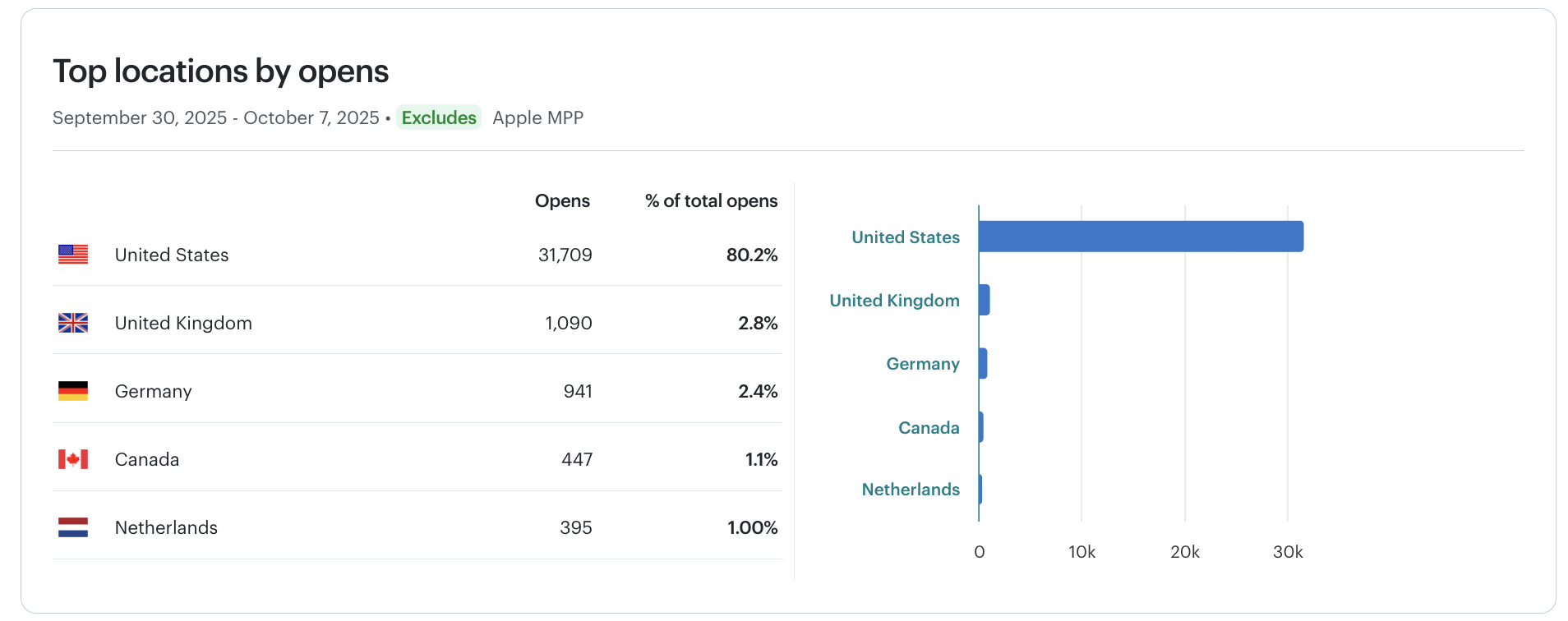The width and height of the screenshot is (1568, 621).
Task: Select the Canada chart axis label
Action: click(x=929, y=428)
